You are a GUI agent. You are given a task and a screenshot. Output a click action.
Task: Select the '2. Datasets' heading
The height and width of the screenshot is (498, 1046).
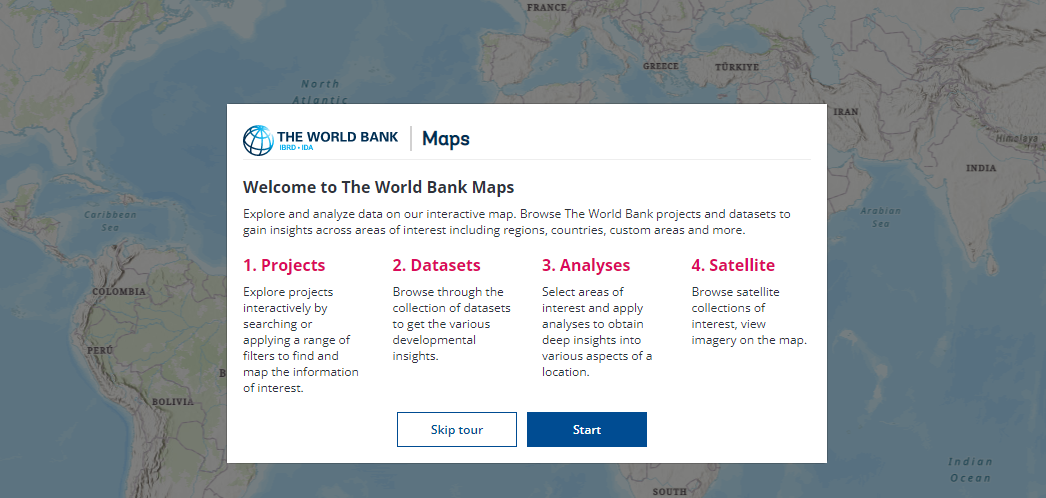(x=436, y=265)
